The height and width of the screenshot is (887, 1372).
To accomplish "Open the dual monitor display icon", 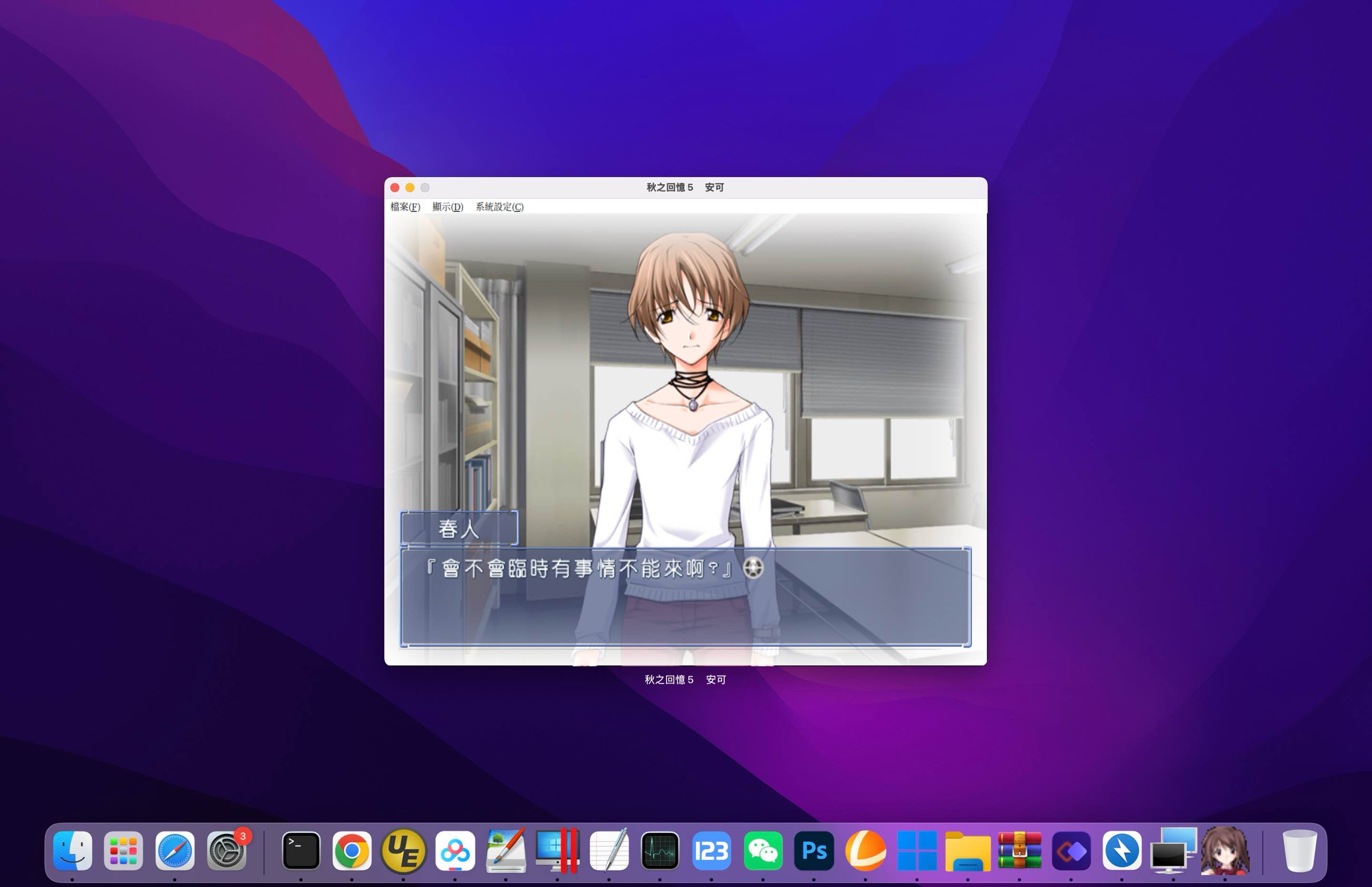I will 1173,851.
